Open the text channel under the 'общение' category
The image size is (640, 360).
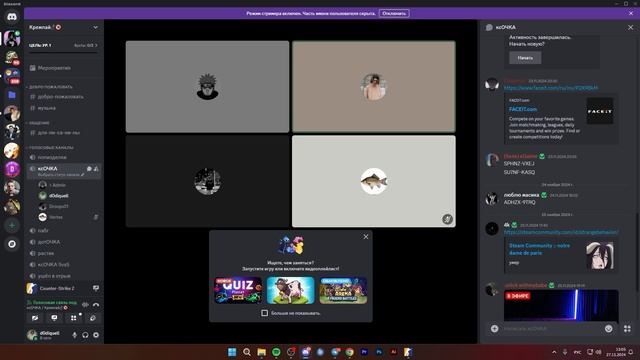(x=59, y=133)
